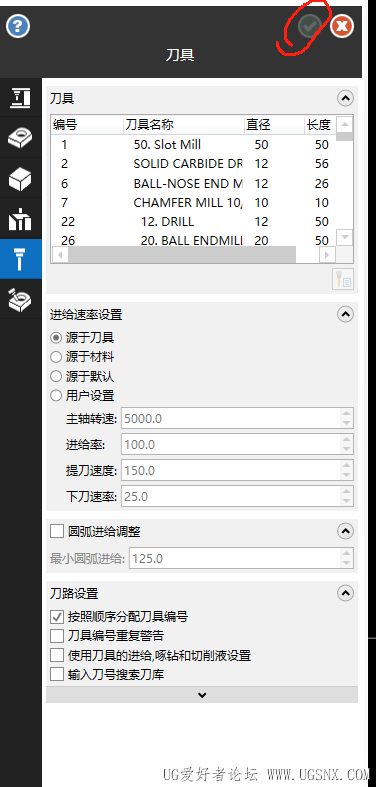Image resolution: width=376 pixels, height=787 pixels.
Task: Collapse the 刀路设置 section
Action: [345, 594]
